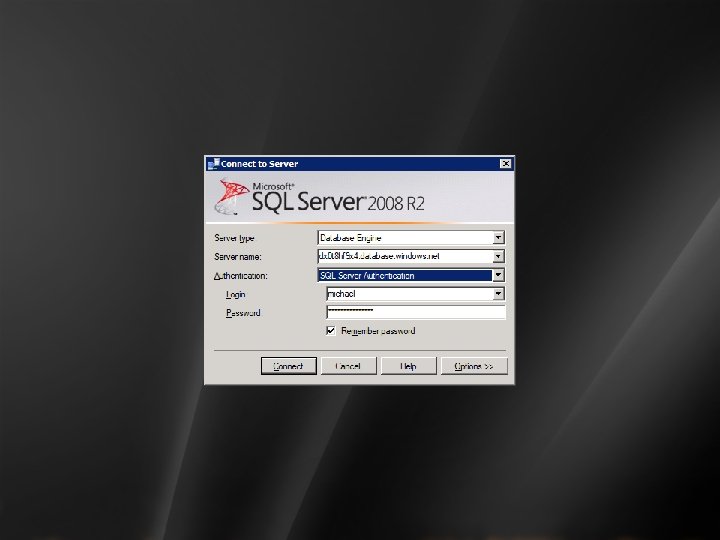Open the Server type dropdown arrow

[498, 237]
